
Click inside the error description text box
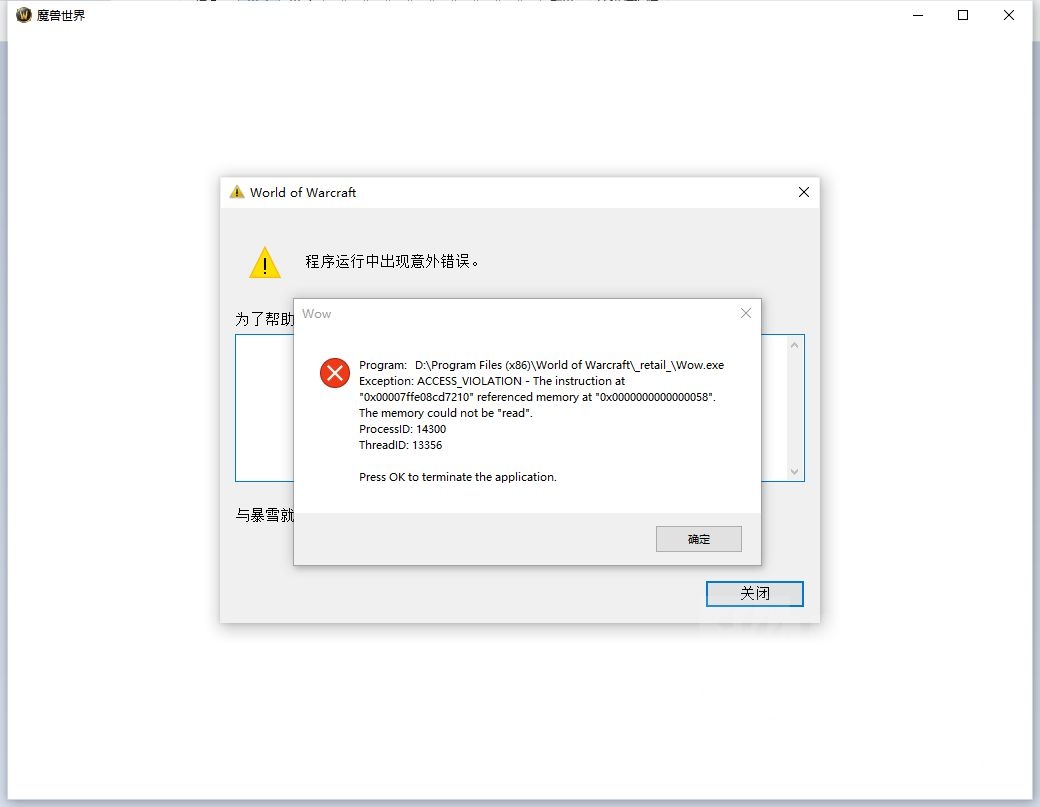[x=264, y=408]
